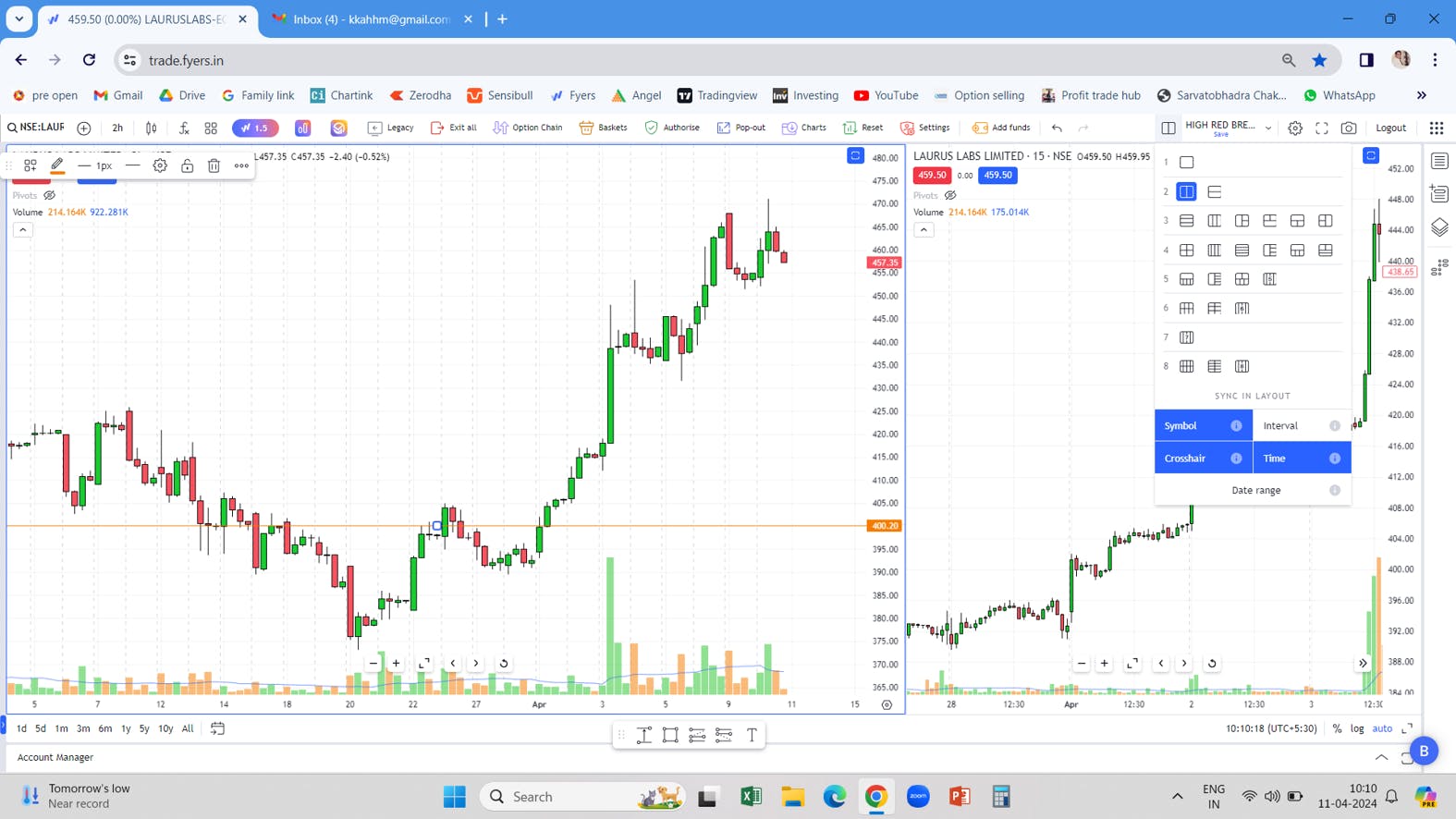Open more options in drawing toolbar
This screenshot has height=819, width=1456.
[x=241, y=165]
